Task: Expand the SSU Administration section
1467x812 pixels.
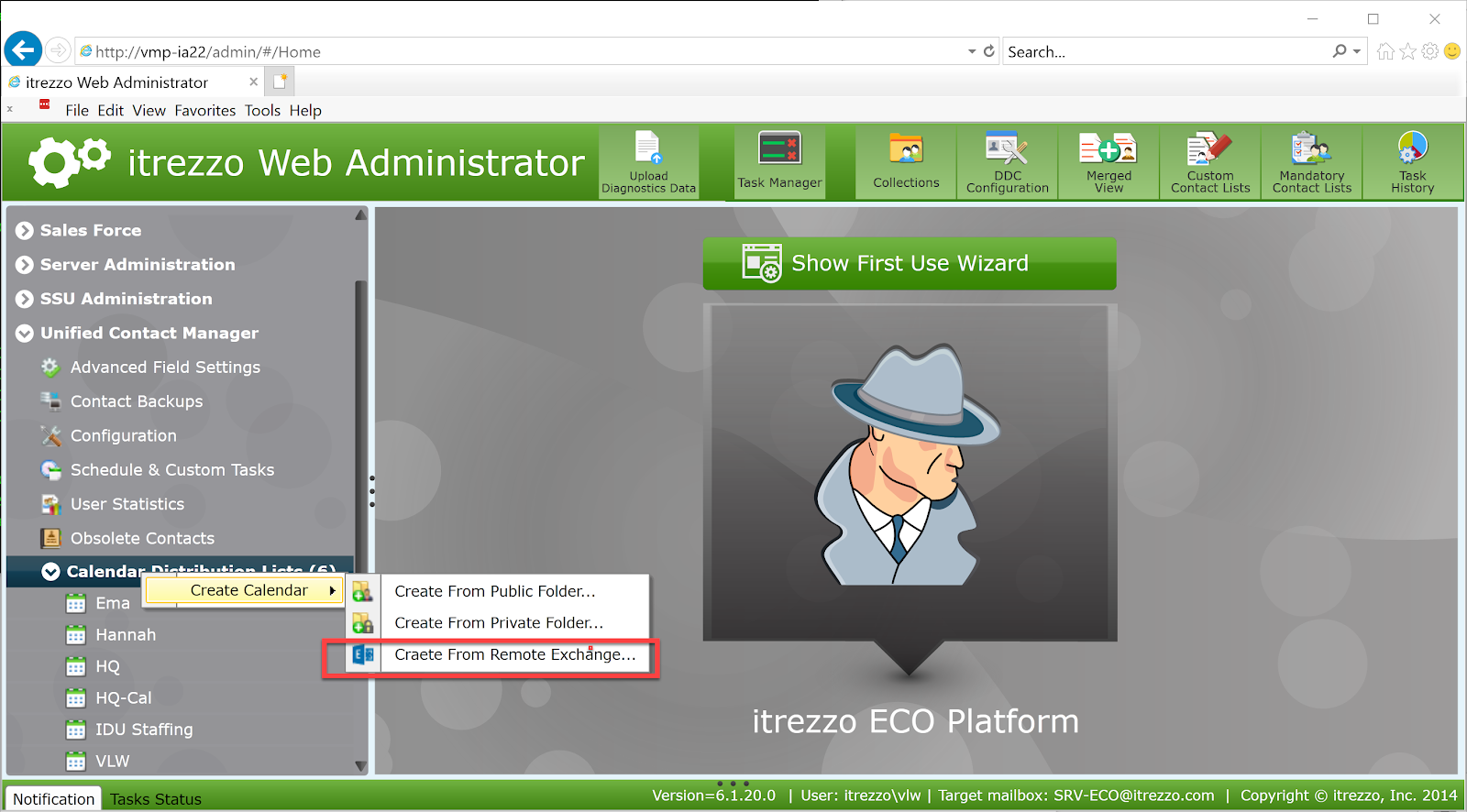Action: pyautogui.click(x=25, y=300)
